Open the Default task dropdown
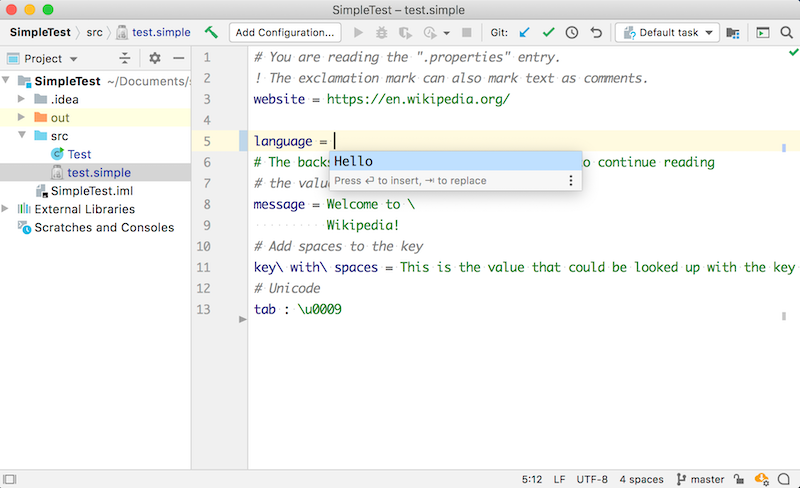 point(667,33)
